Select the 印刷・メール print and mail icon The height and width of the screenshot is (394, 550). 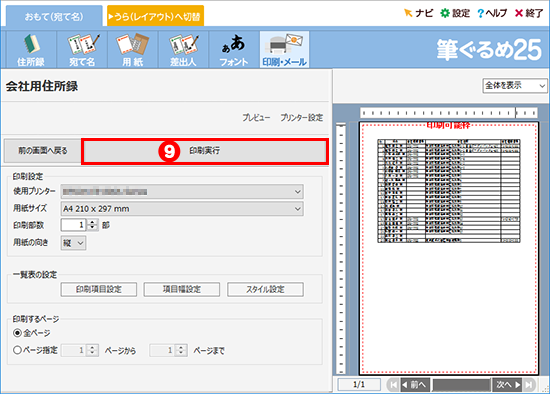click(284, 49)
